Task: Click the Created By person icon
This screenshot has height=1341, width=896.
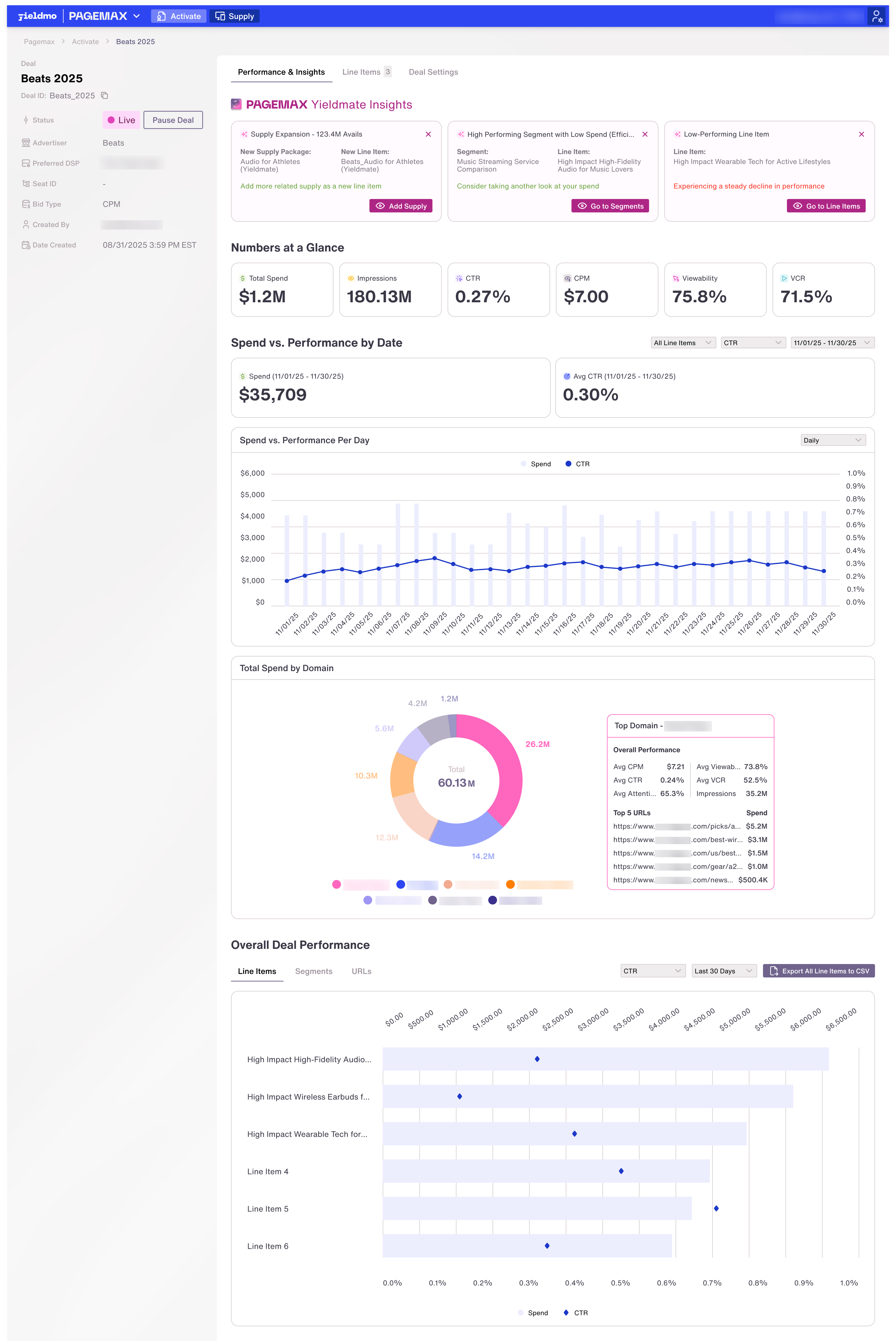Action: 26,225
